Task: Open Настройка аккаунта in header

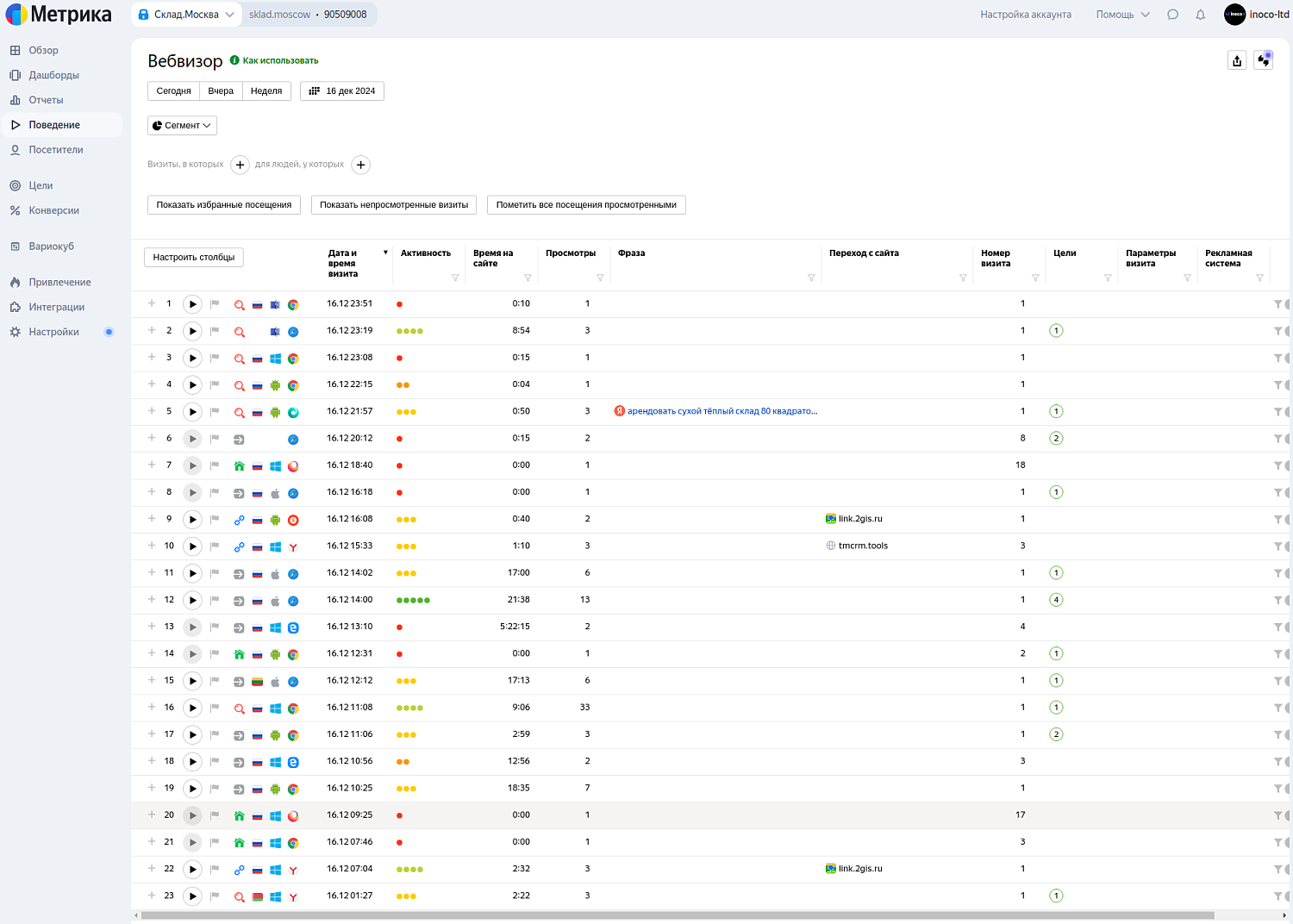Action: click(x=1026, y=15)
